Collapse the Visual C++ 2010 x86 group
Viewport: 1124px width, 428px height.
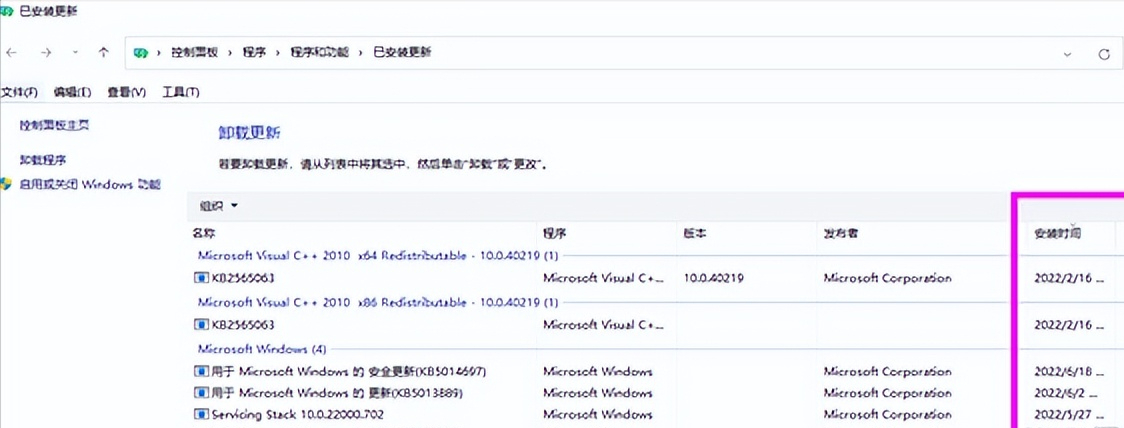pos(378,303)
